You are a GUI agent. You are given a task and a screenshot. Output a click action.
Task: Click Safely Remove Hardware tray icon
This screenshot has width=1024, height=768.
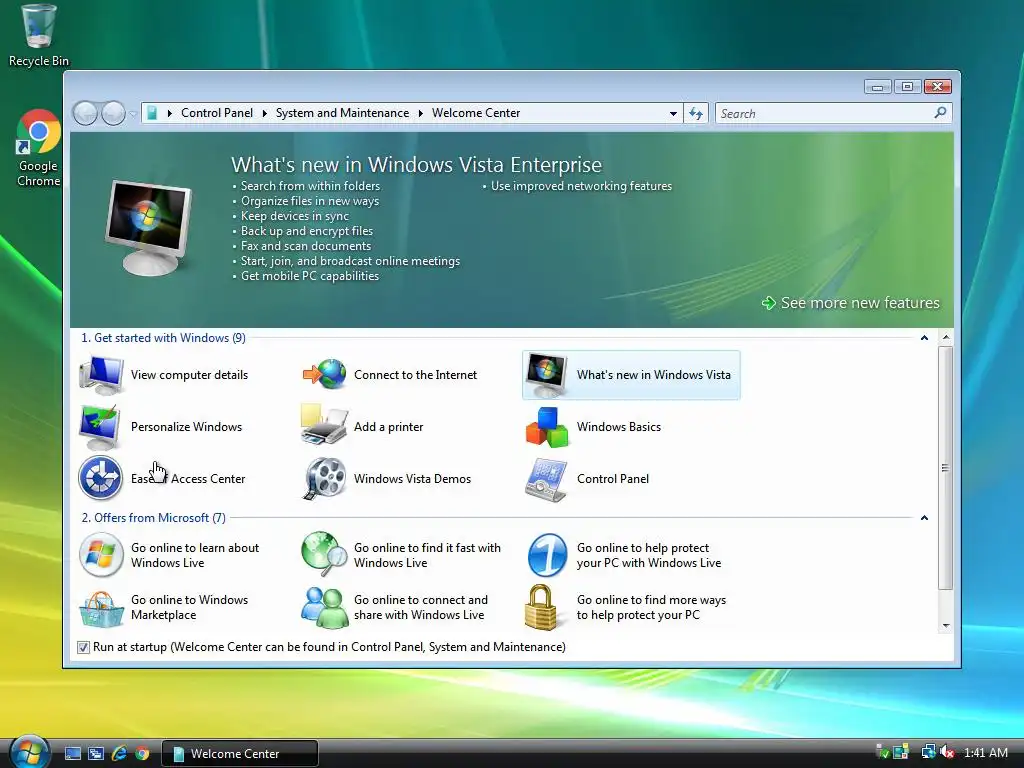(882, 752)
